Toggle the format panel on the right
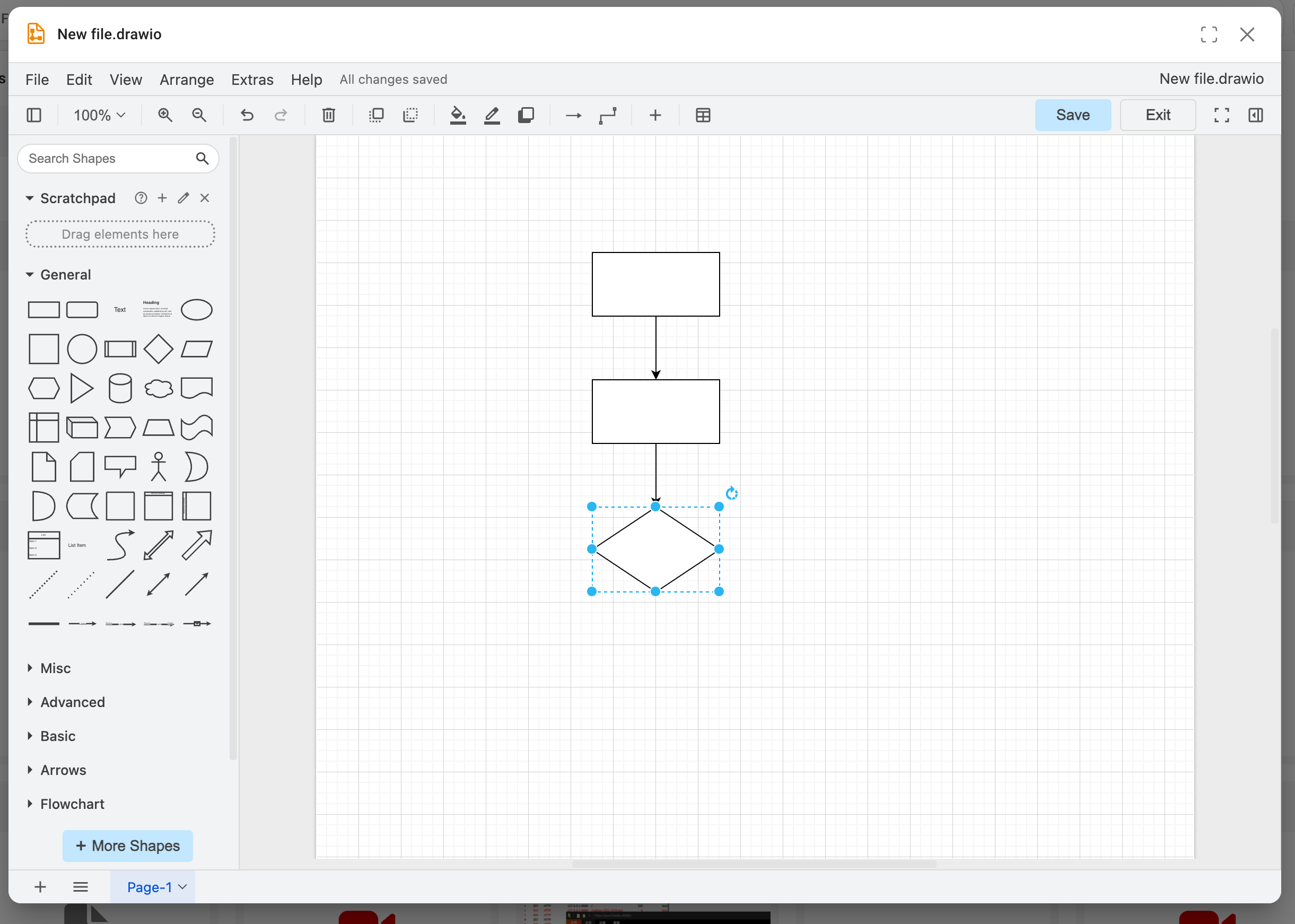The height and width of the screenshot is (924, 1295). [x=1255, y=115]
